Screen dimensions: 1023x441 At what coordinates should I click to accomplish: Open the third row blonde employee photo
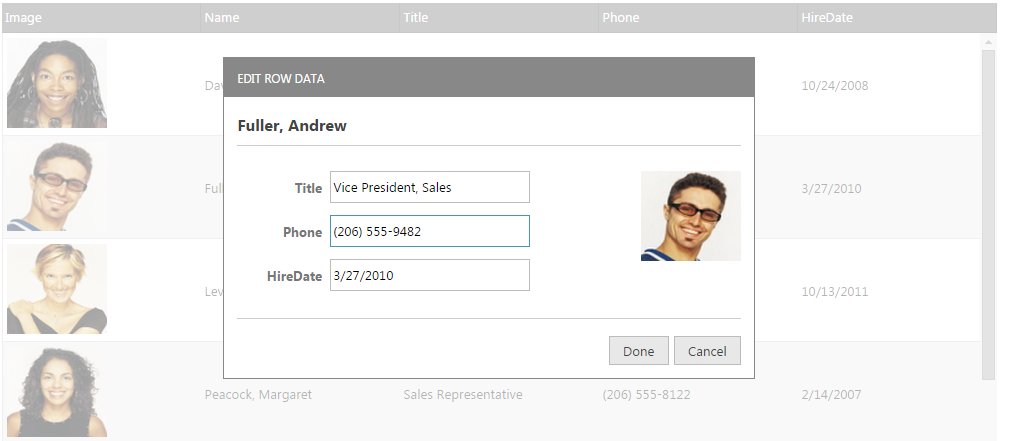pyautogui.click(x=57, y=290)
